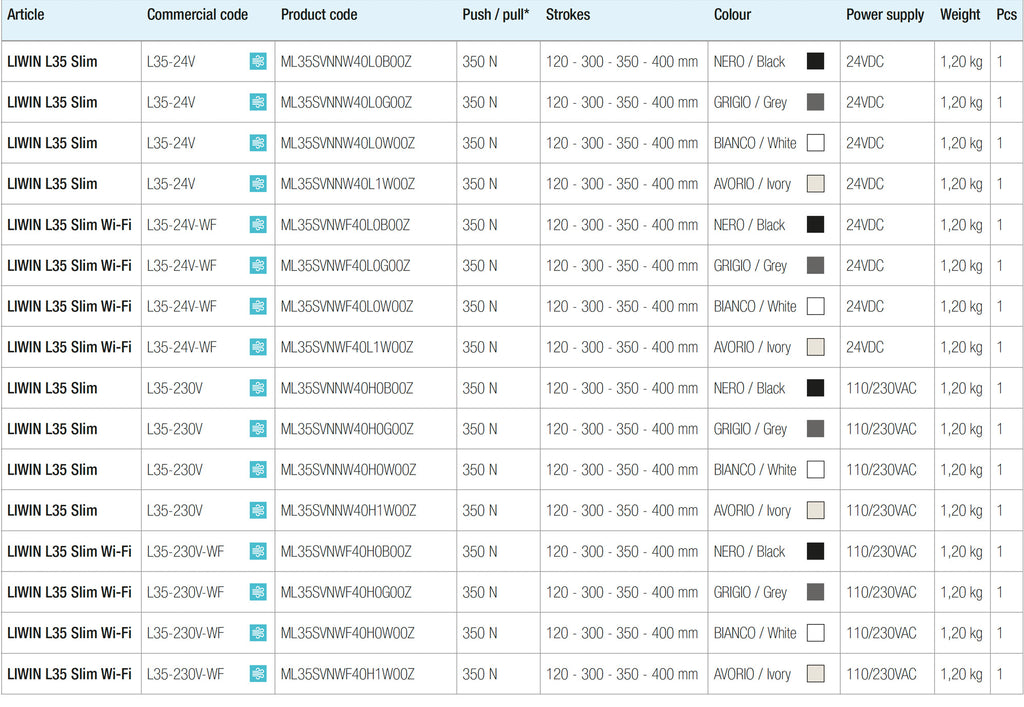Select product code ML35SVNWF40L0G00Z
Image resolution: width=1024 pixels, height=707 pixels.
click(345, 265)
